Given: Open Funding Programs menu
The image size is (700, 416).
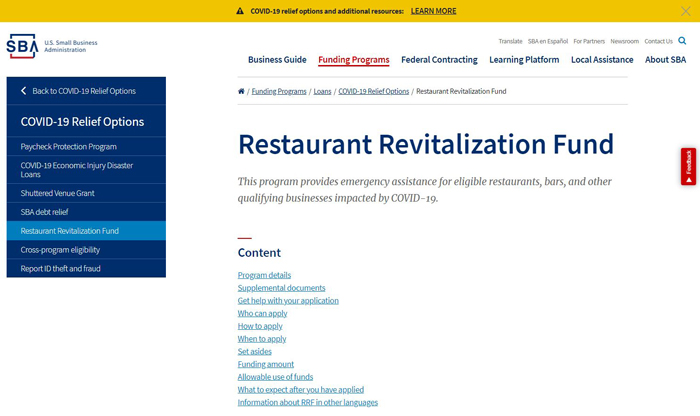Looking at the screenshot, I should click(354, 60).
